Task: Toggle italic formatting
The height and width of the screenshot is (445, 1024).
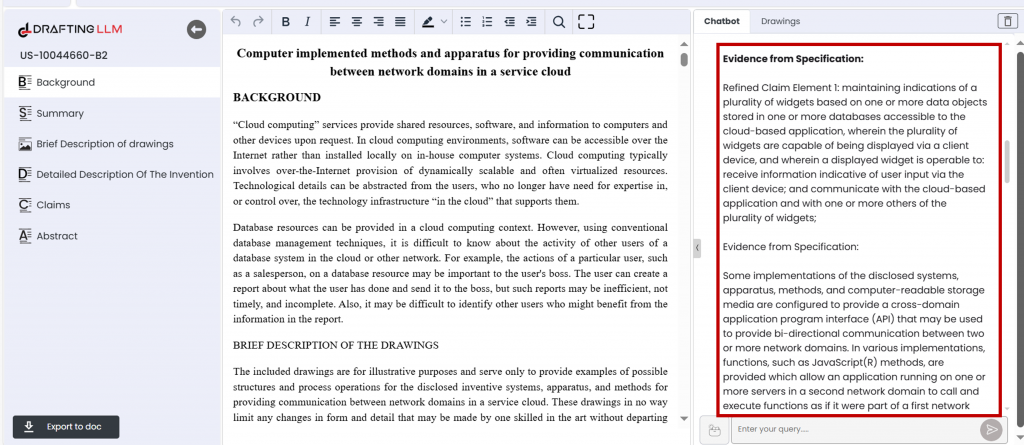Action: click(308, 22)
